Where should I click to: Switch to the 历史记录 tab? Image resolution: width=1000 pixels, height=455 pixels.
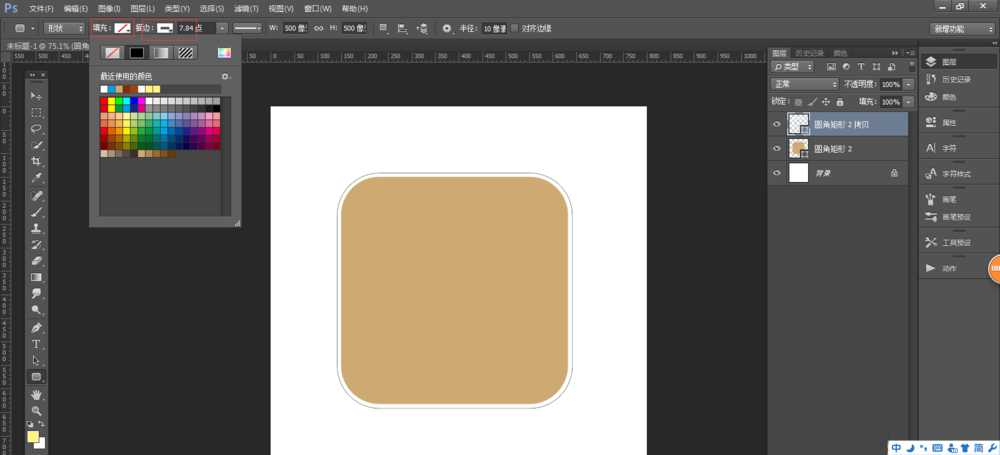pos(810,53)
